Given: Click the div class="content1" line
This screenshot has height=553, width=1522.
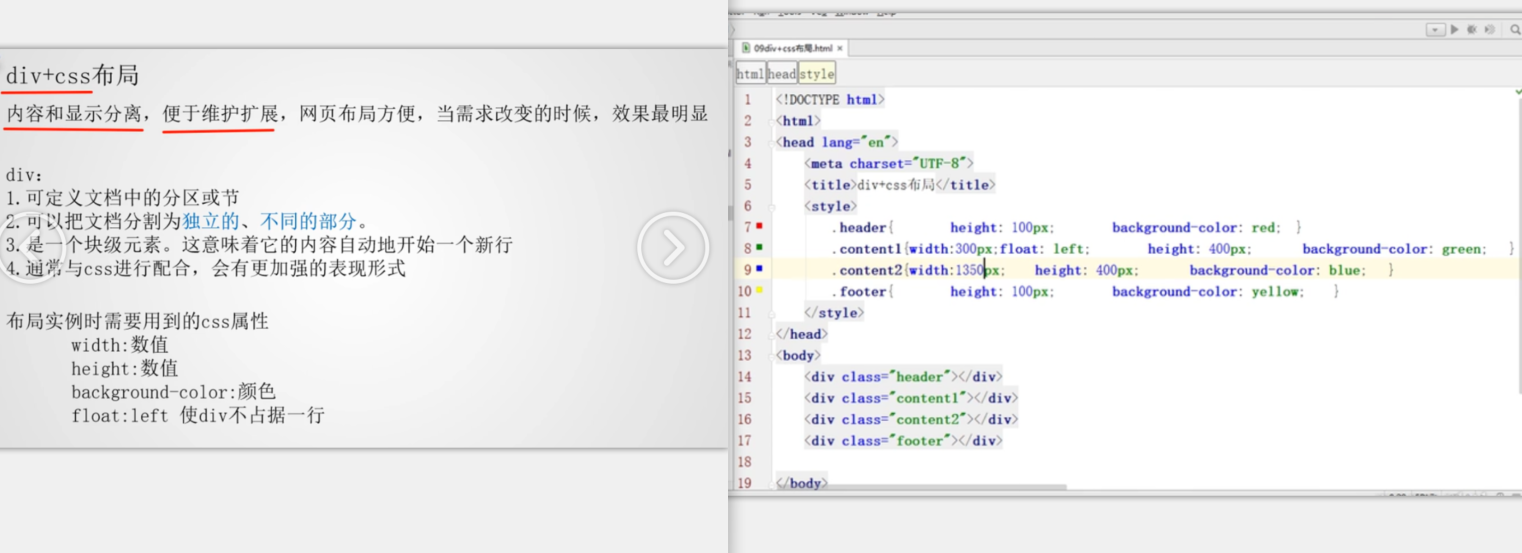Looking at the screenshot, I should (911, 398).
